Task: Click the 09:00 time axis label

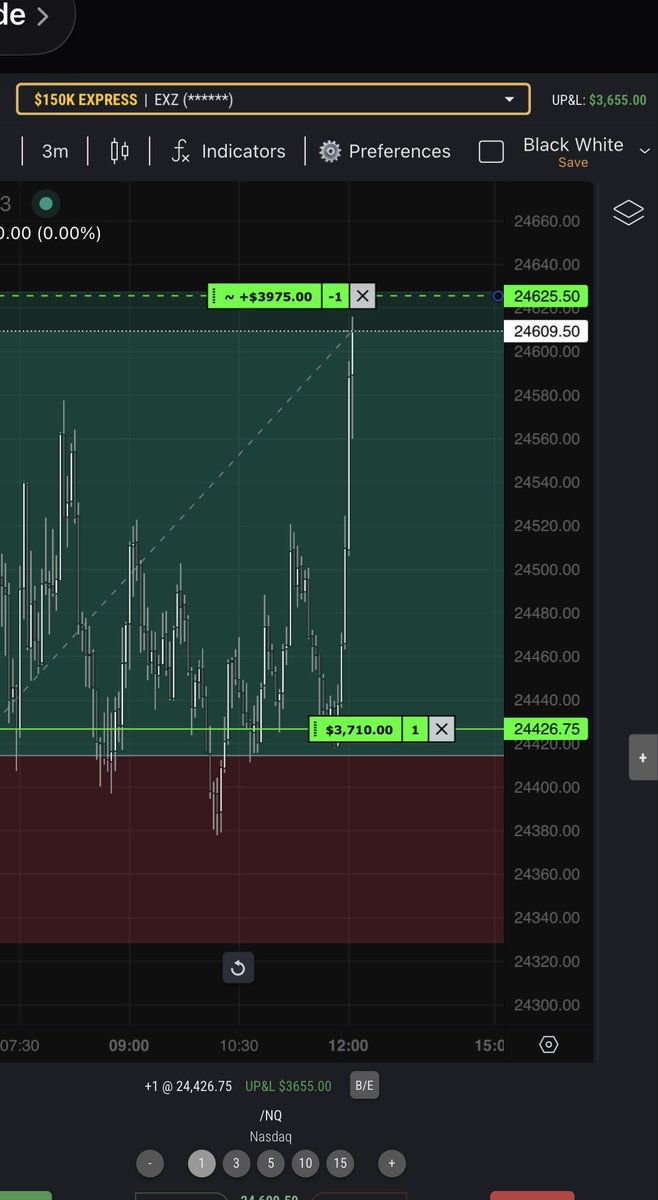Action: (x=129, y=1045)
